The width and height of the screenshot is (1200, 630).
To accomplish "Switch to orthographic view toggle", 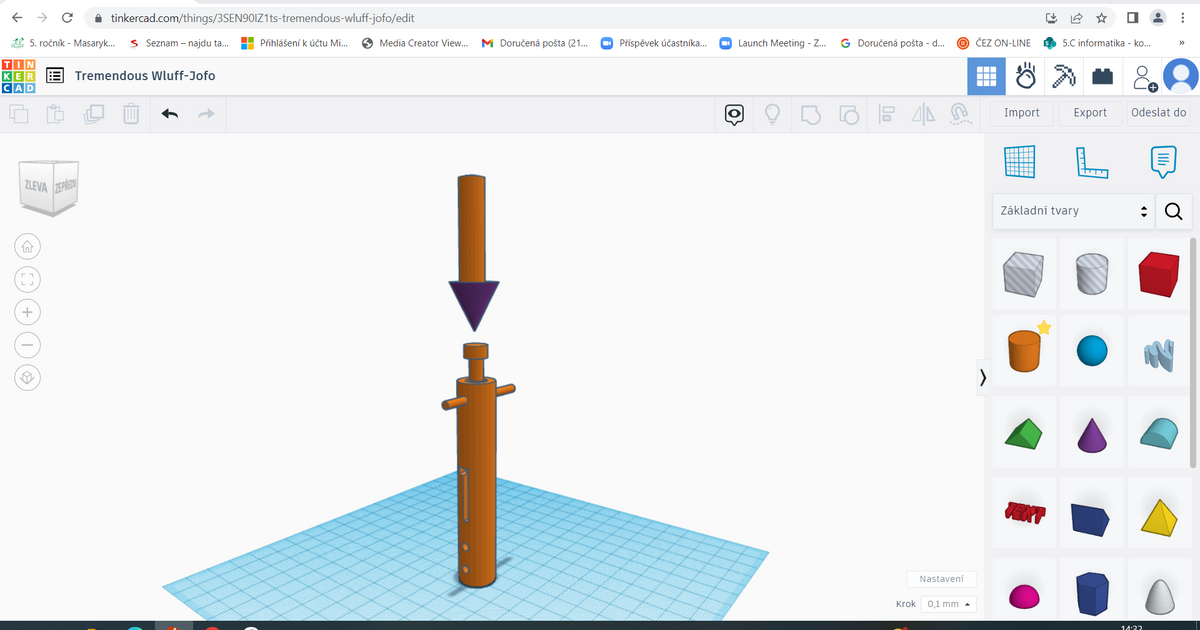I will click(27, 377).
